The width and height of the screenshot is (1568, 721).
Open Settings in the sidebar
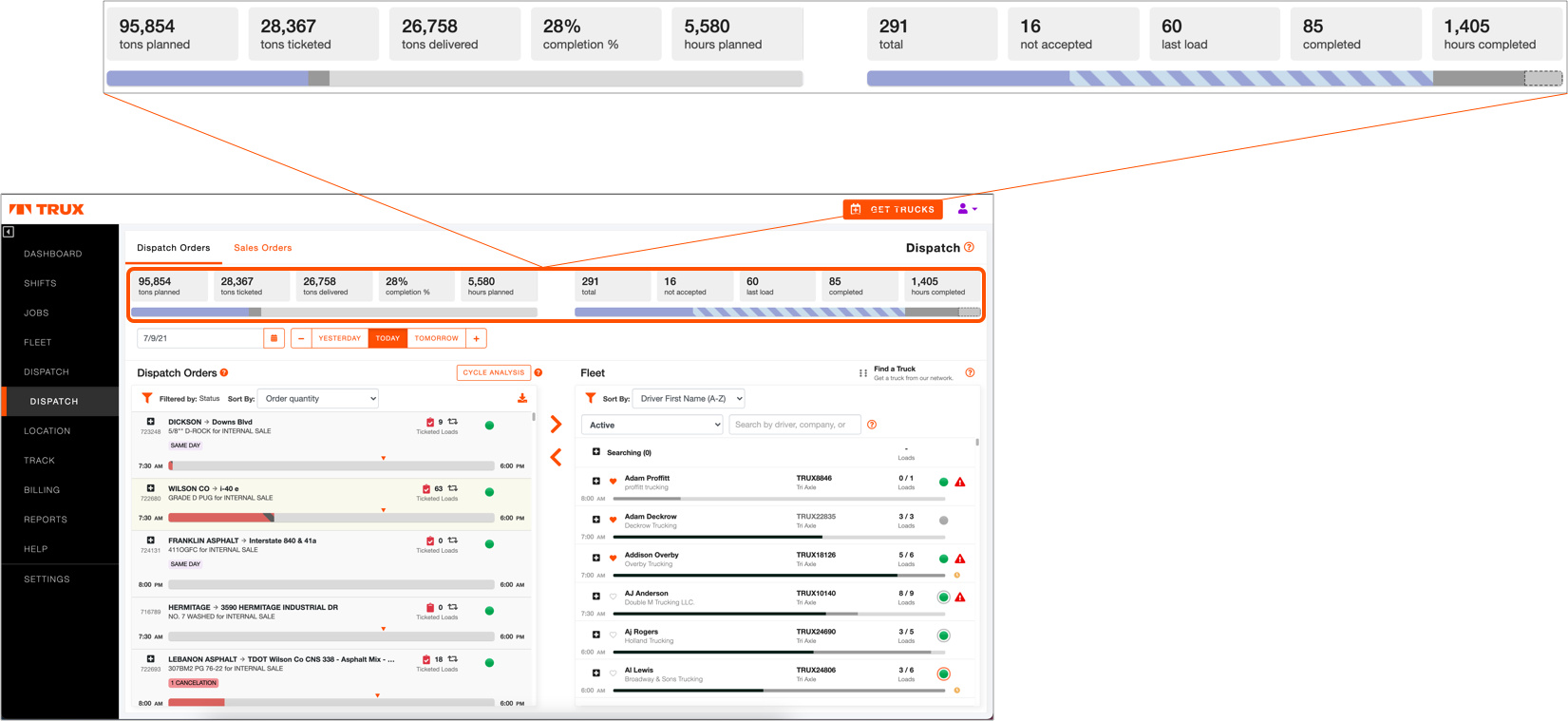[47, 579]
